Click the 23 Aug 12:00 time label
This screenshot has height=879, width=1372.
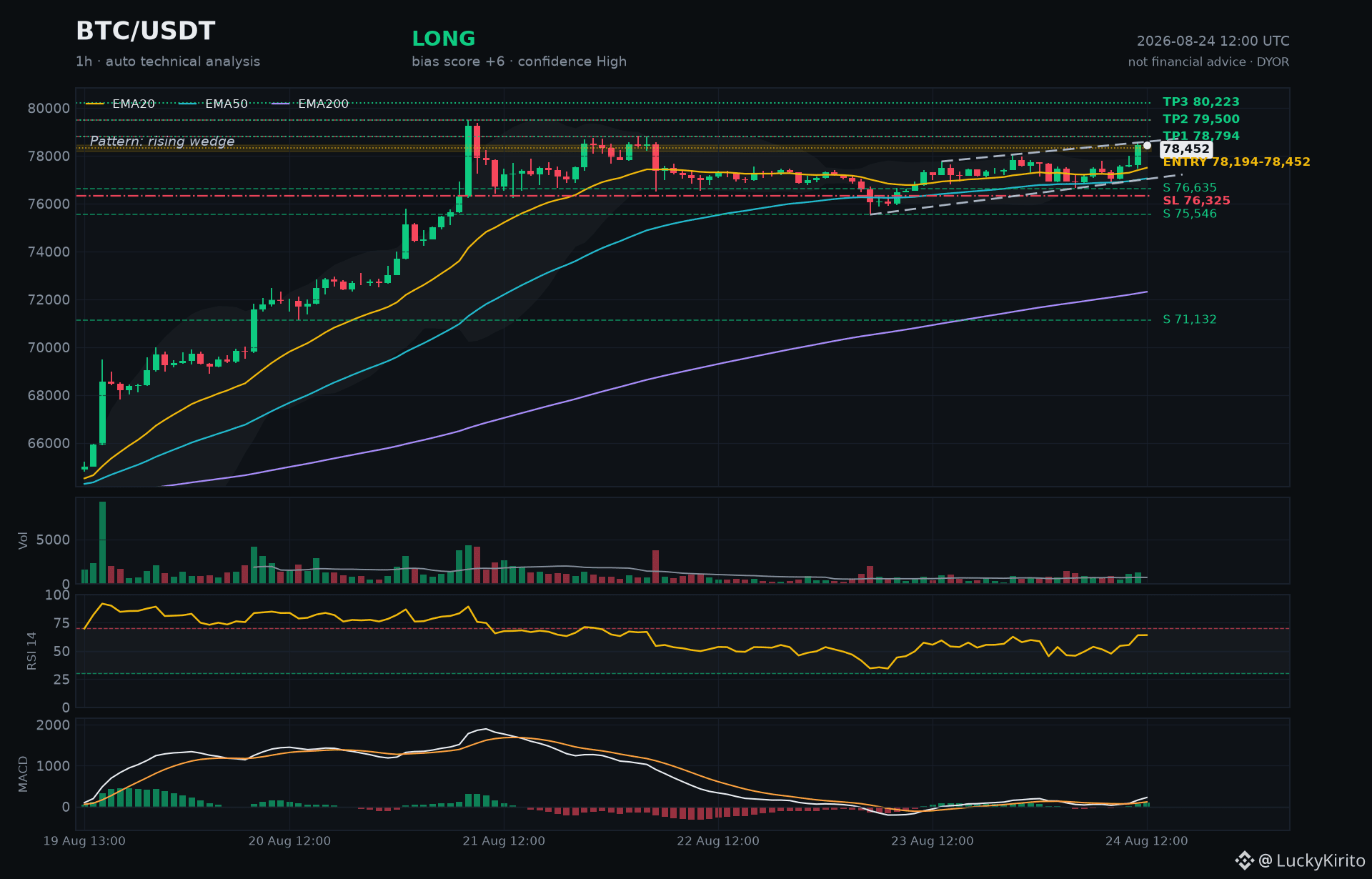pyautogui.click(x=933, y=841)
